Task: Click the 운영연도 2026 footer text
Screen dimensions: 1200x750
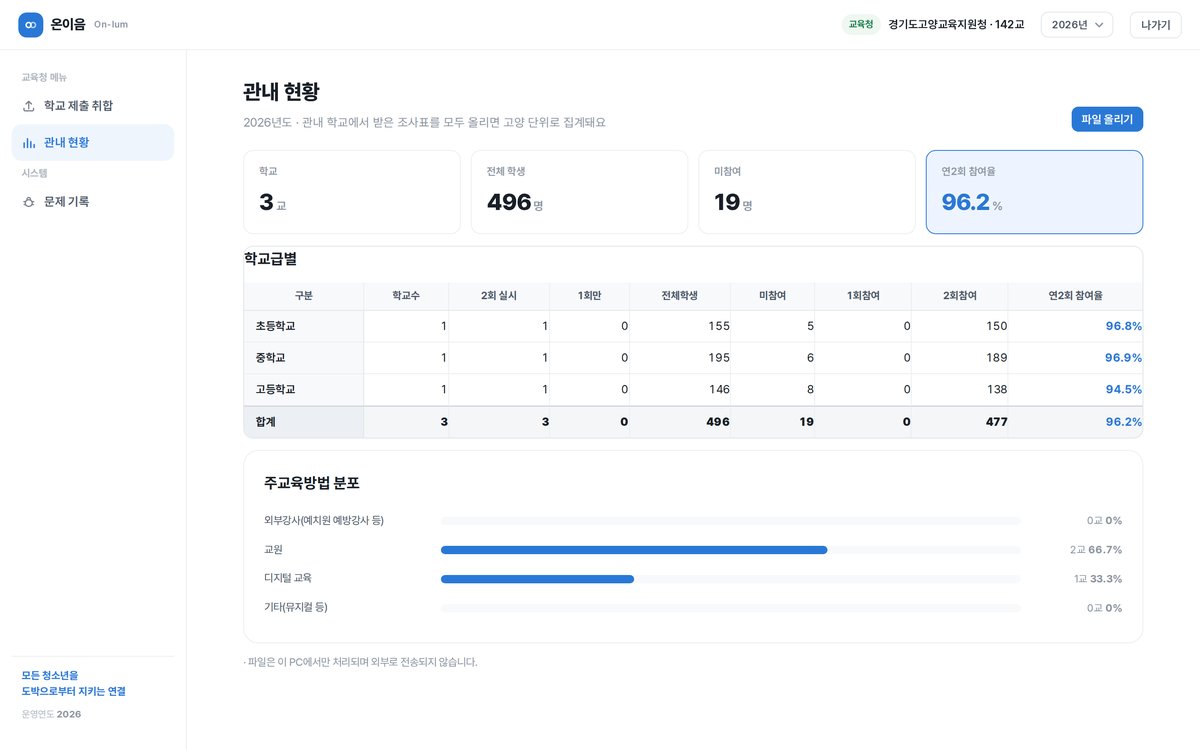Action: (x=52, y=714)
